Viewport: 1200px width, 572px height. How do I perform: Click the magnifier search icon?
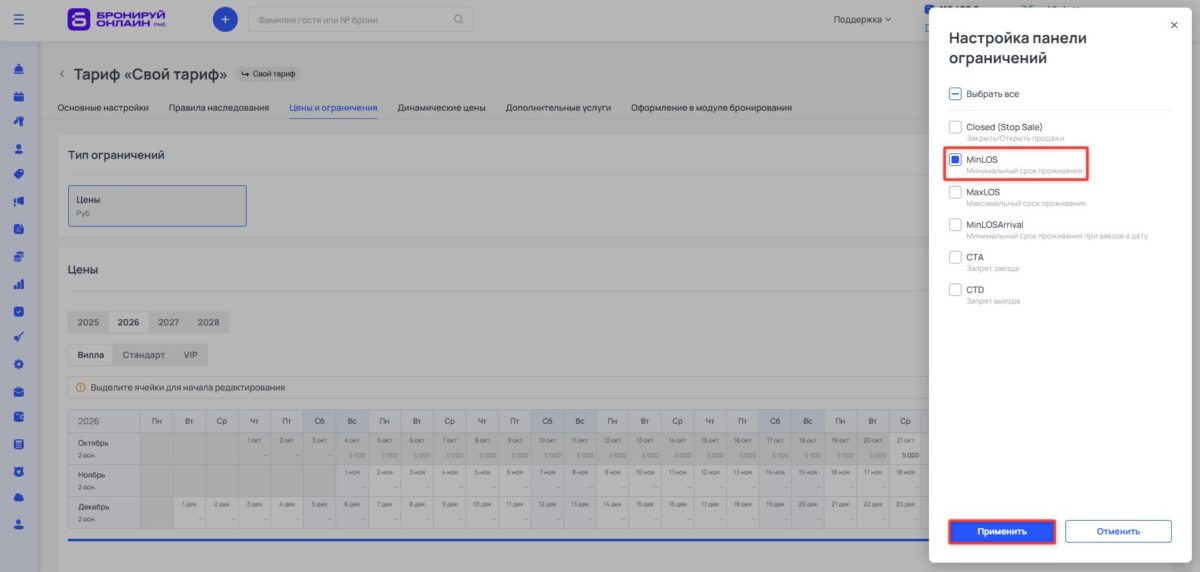pyautogui.click(x=458, y=19)
